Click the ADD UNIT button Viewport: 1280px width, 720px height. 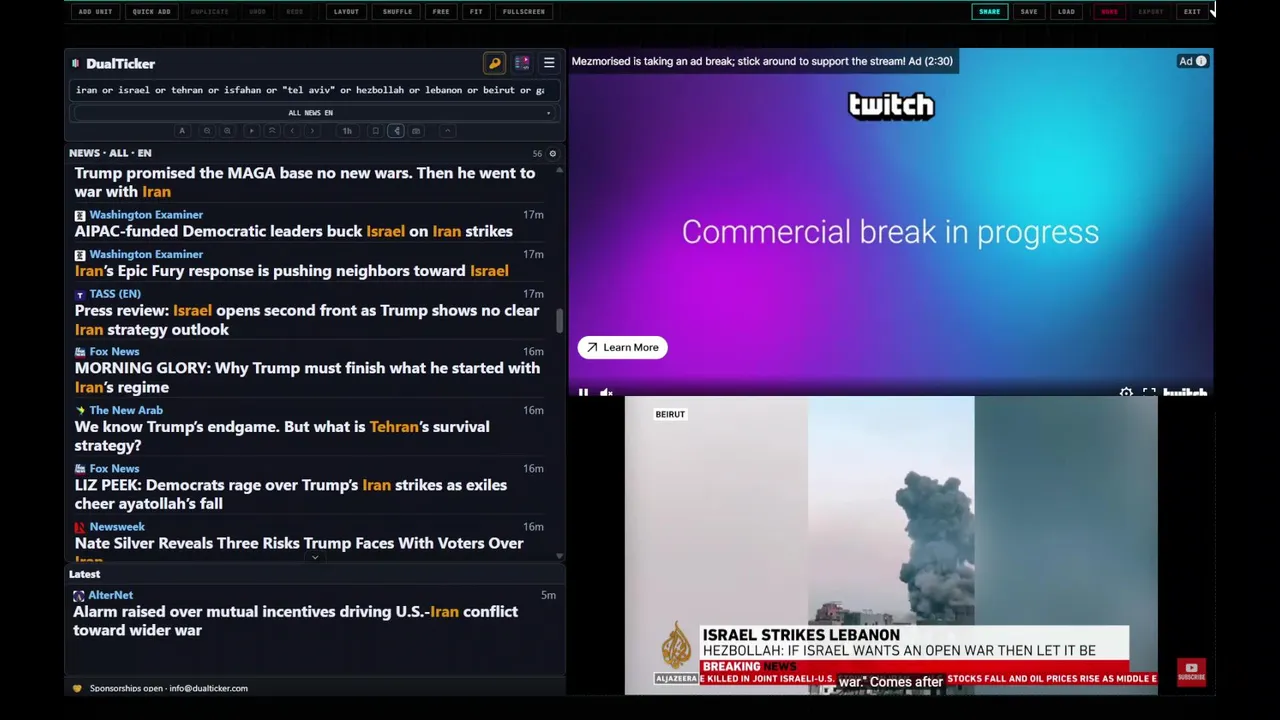point(95,12)
